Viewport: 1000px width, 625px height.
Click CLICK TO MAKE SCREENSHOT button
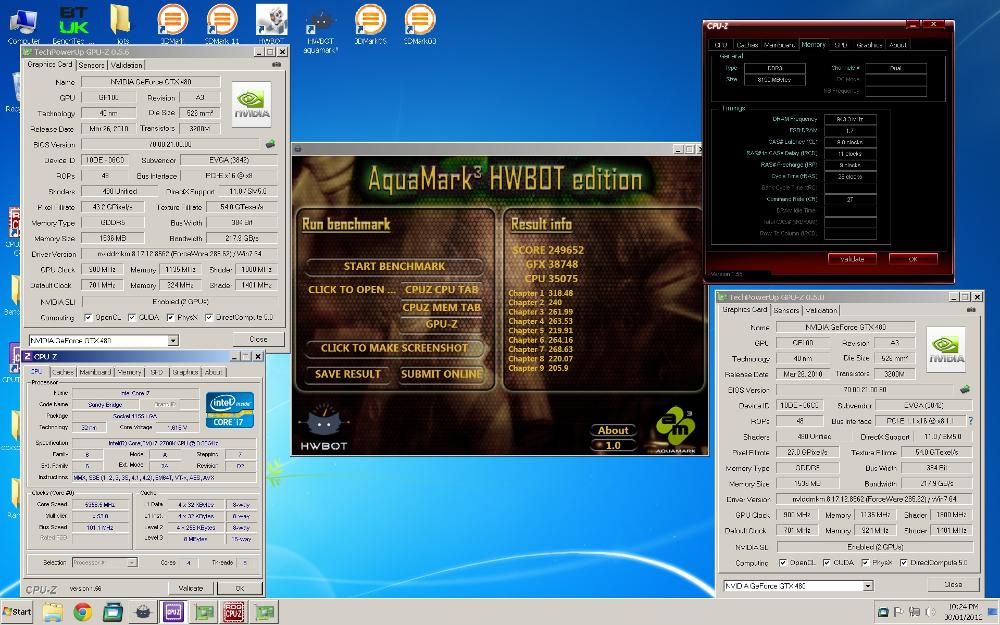pyautogui.click(x=394, y=348)
